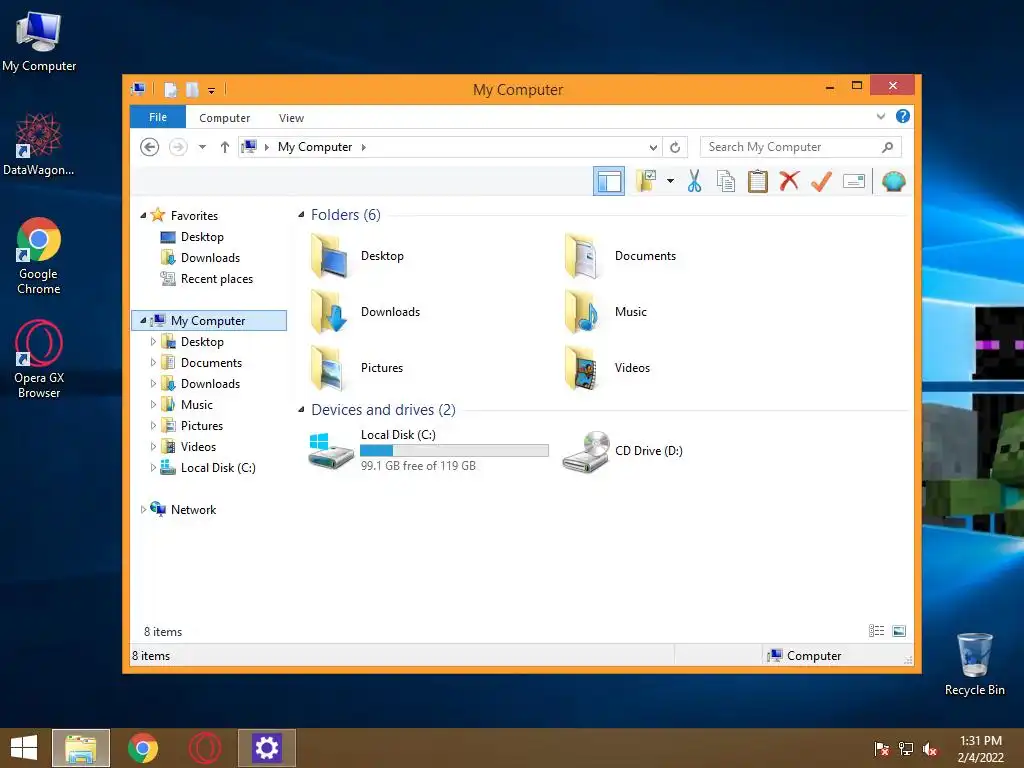Select the Documents folder in content pane

pyautogui.click(x=620, y=256)
